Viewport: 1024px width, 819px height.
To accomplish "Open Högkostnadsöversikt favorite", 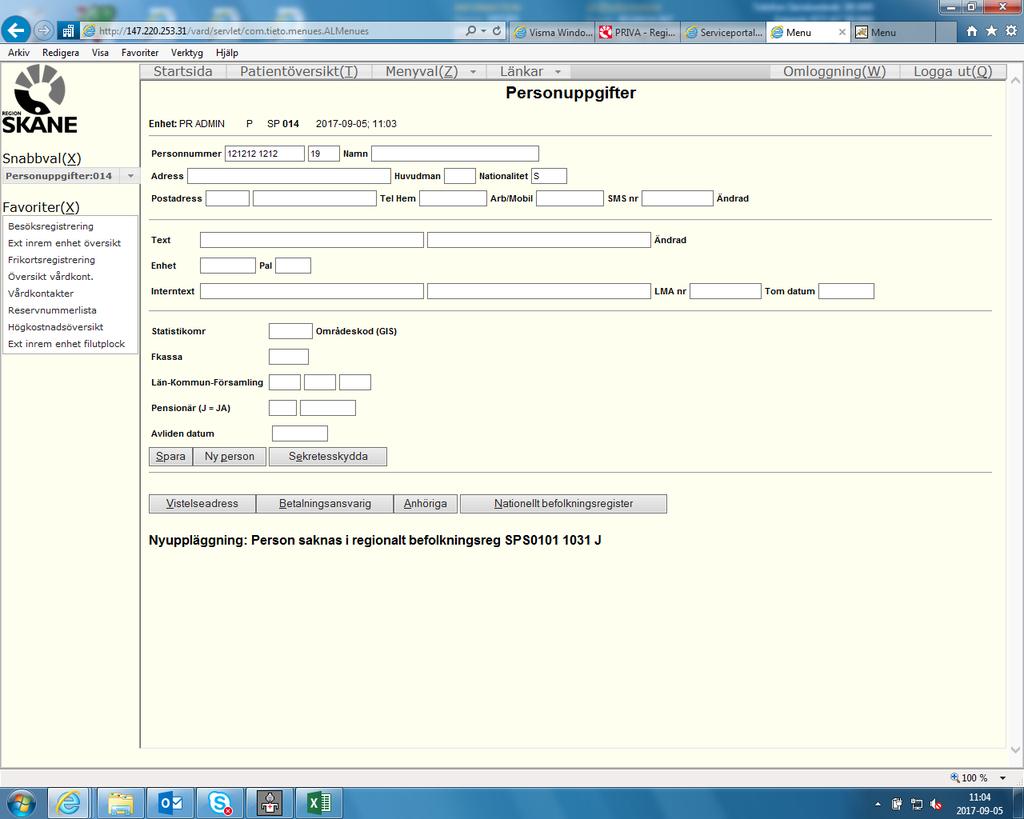I will tap(56, 327).
